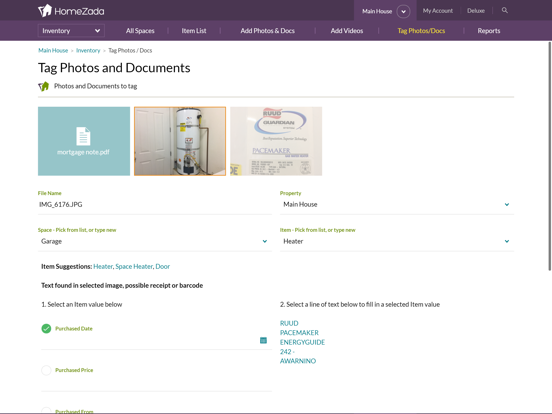This screenshot has width=552, height=414.
Task: Open the All Spaces tab
Action: 140,31
